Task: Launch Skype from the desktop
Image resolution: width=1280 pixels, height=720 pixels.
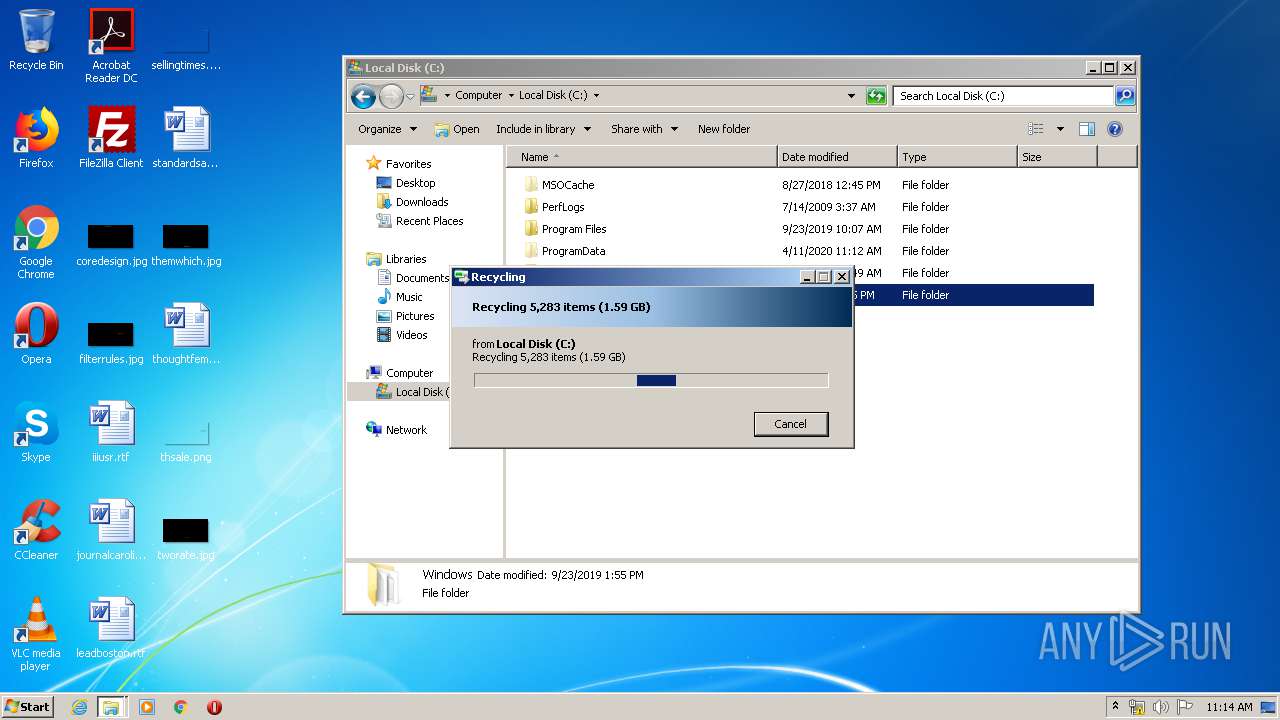Action: [36, 432]
